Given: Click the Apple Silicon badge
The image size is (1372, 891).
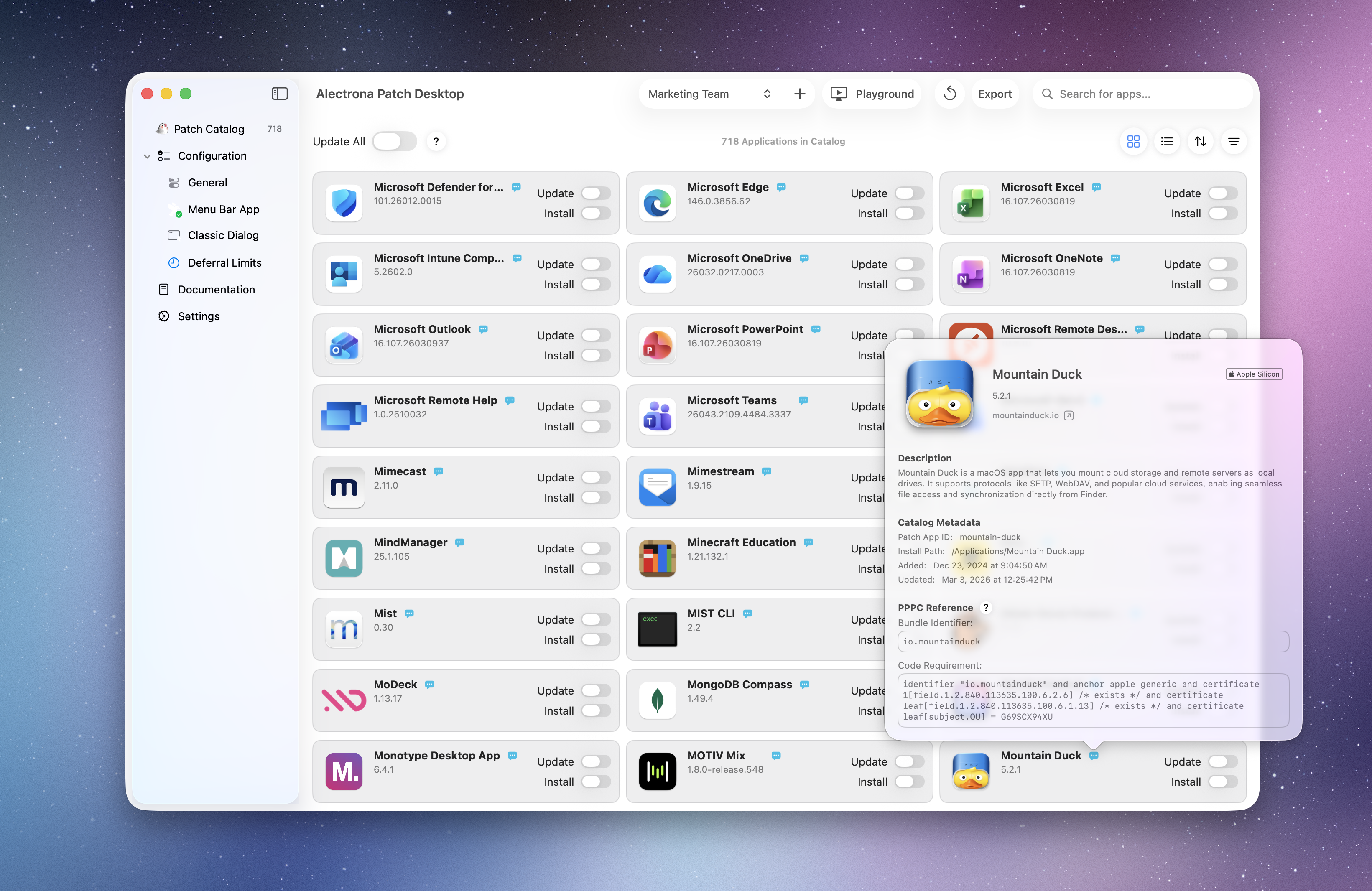Looking at the screenshot, I should tap(1254, 374).
